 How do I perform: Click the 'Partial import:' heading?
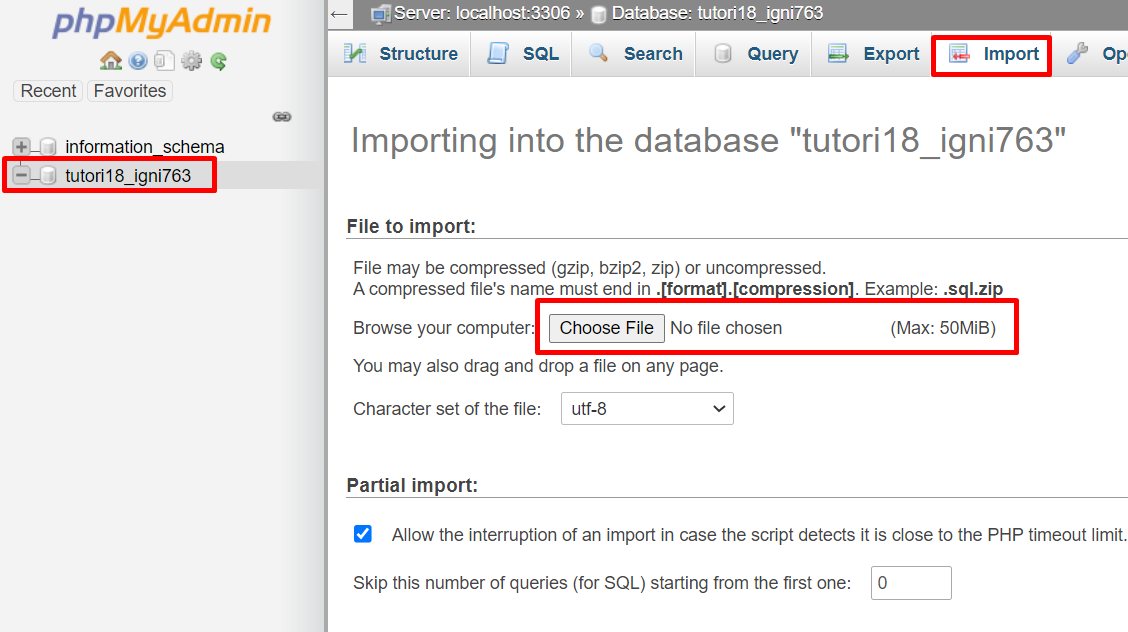[412, 485]
